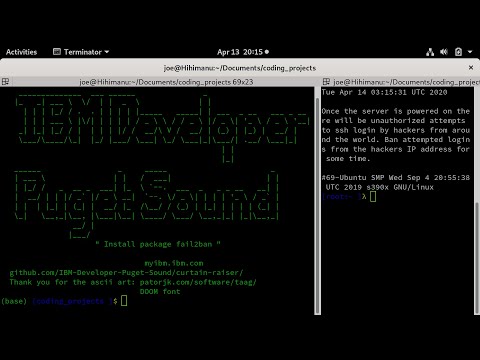
Task: Click the right terminal root prompt cursor
Action: tap(373, 196)
